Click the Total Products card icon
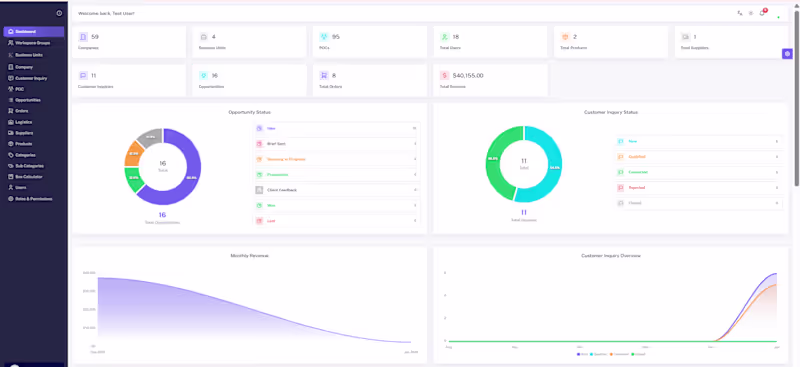Screen dimensions: 800x367 (565, 37)
